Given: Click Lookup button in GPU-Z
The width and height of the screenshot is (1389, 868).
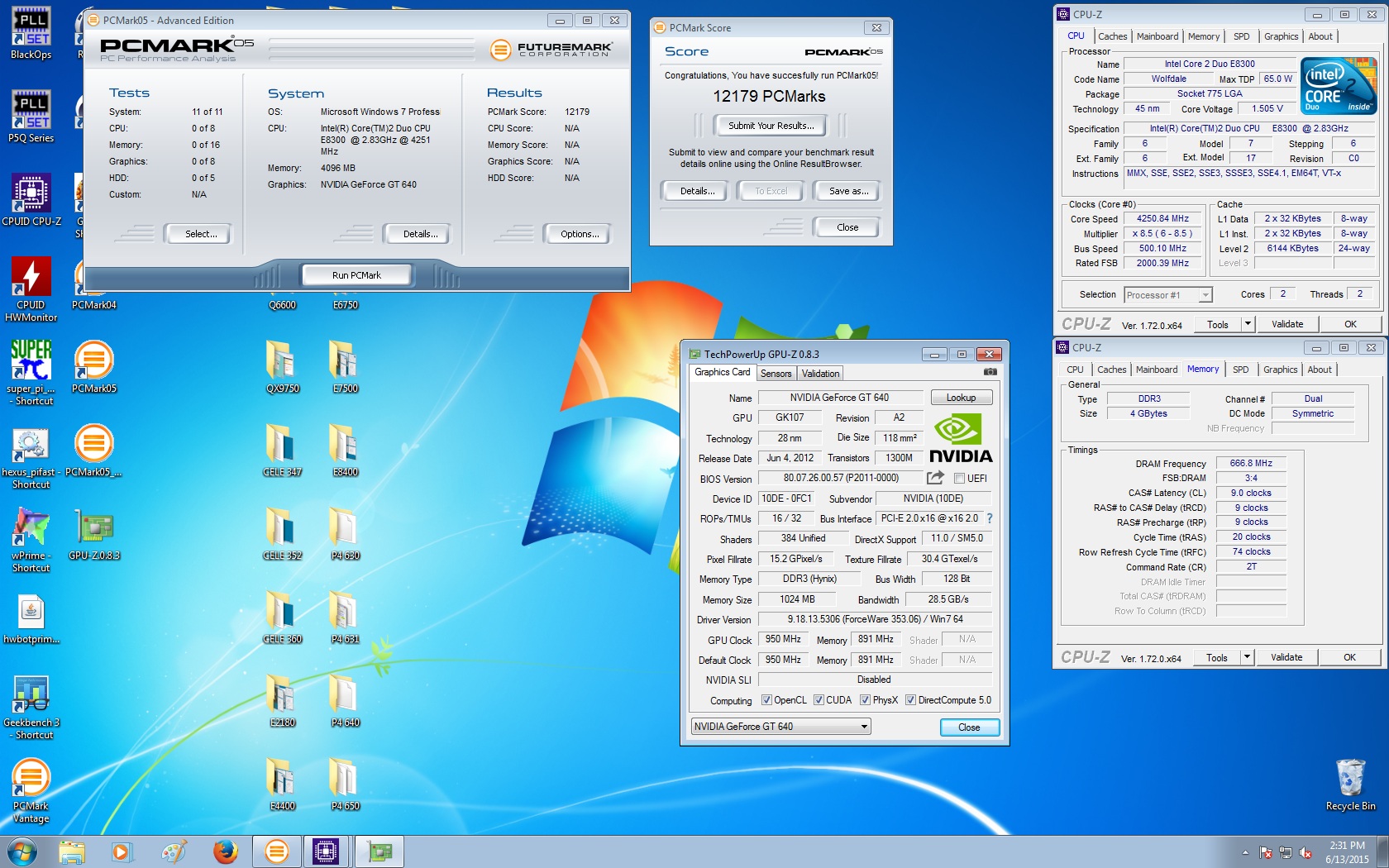Looking at the screenshot, I should 961,398.
